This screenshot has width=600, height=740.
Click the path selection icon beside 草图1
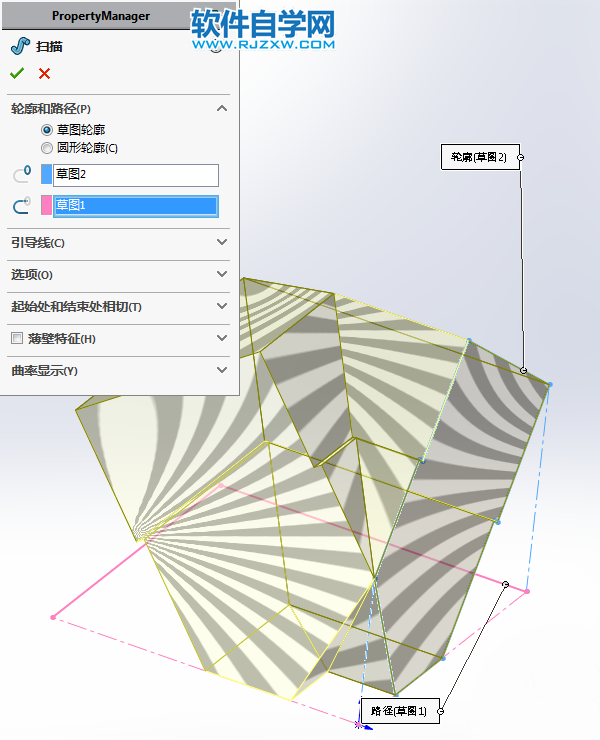[22, 205]
